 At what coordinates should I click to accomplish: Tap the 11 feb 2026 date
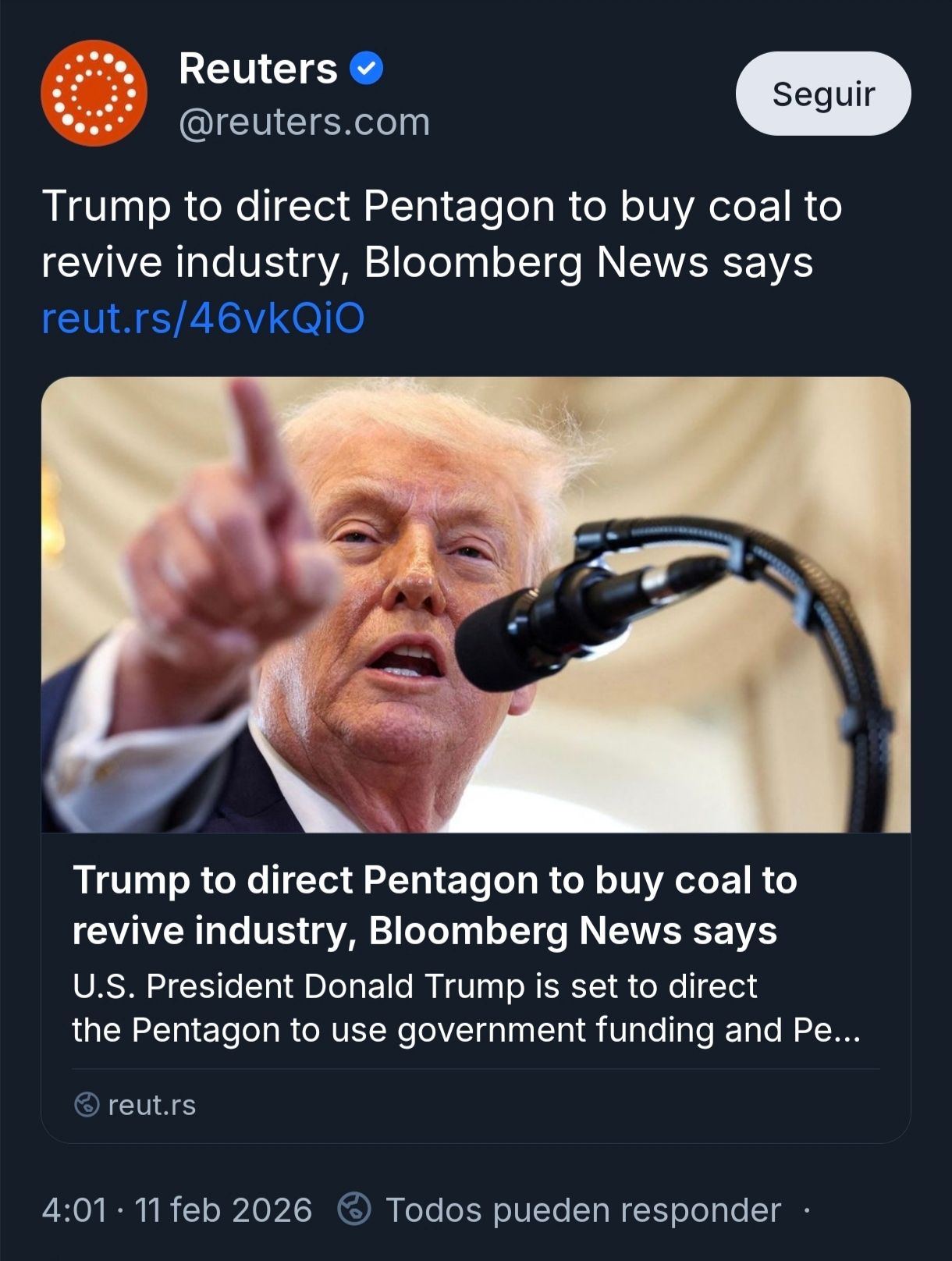click(x=223, y=1210)
